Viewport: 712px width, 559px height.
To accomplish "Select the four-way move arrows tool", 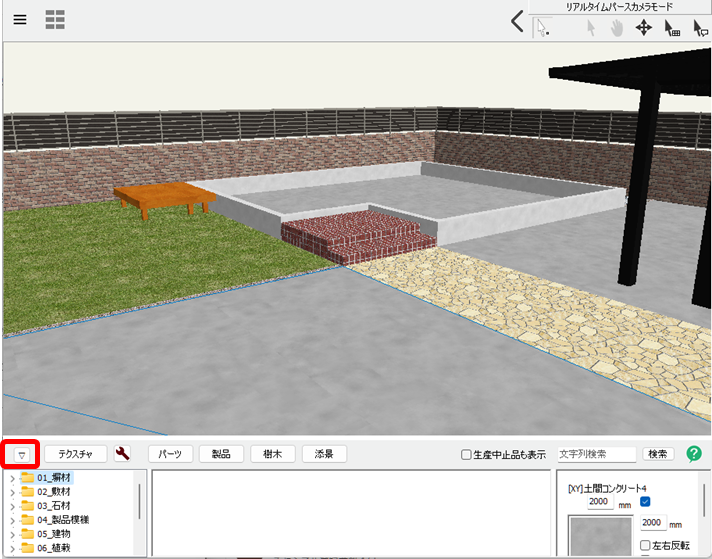I will click(644, 28).
